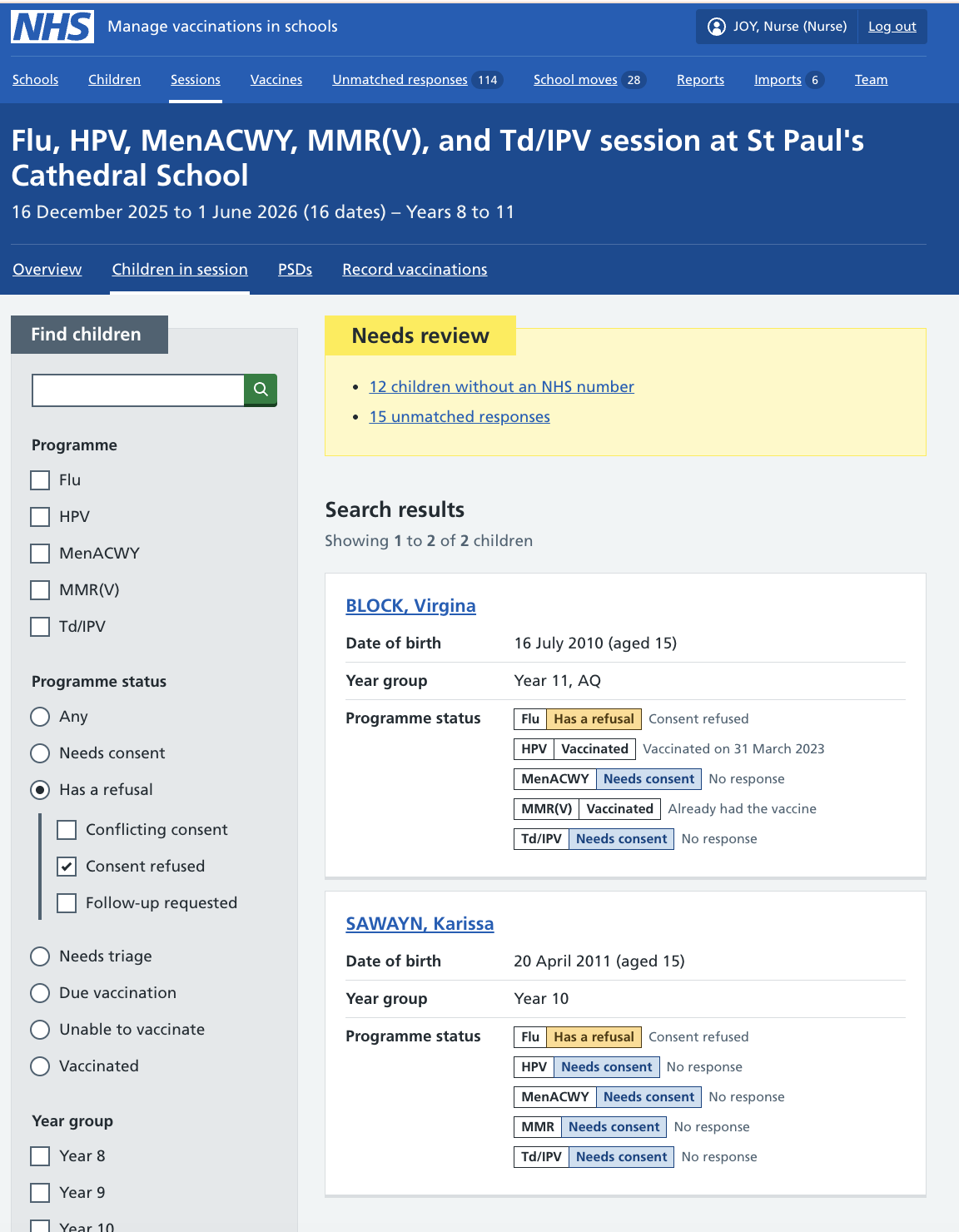Tick the Year 8 checkbox
Viewport: 959px width, 1232px height.
(40, 1156)
